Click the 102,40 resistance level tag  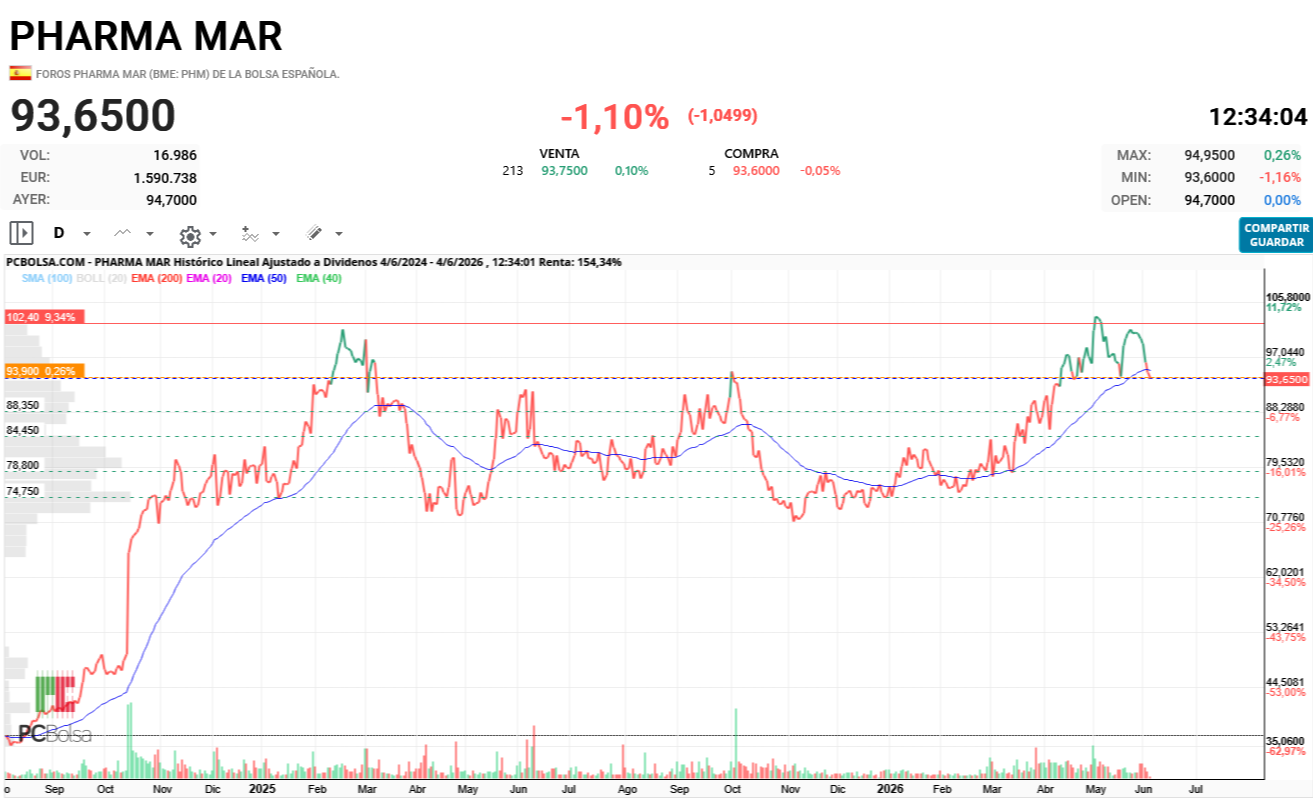[45, 317]
